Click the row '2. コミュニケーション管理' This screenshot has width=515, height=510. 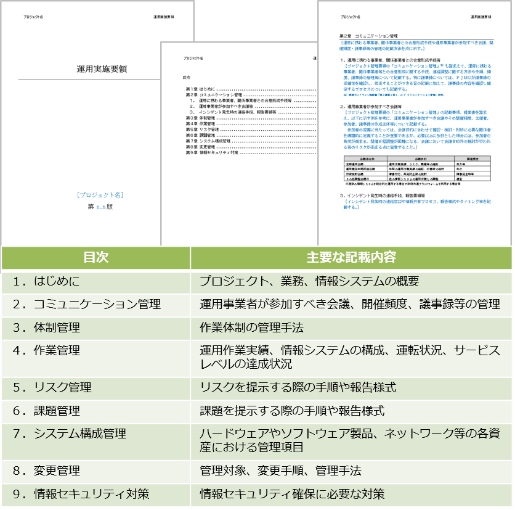coord(257,305)
